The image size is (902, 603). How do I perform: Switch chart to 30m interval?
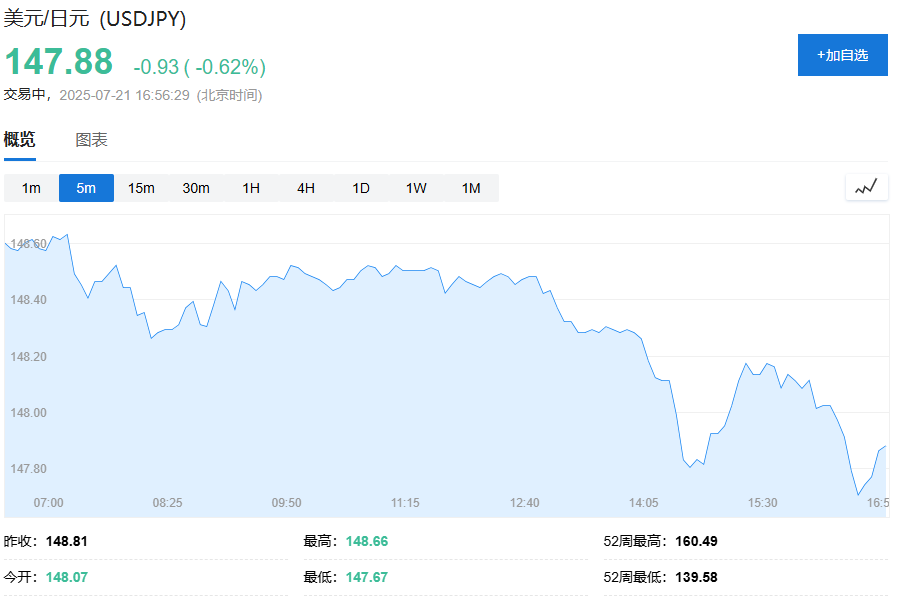196,188
